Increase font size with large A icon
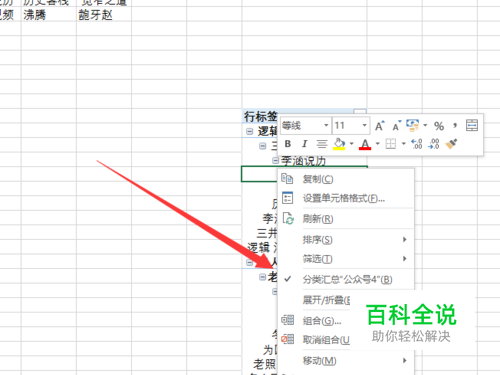The image size is (500, 375). pos(379,126)
